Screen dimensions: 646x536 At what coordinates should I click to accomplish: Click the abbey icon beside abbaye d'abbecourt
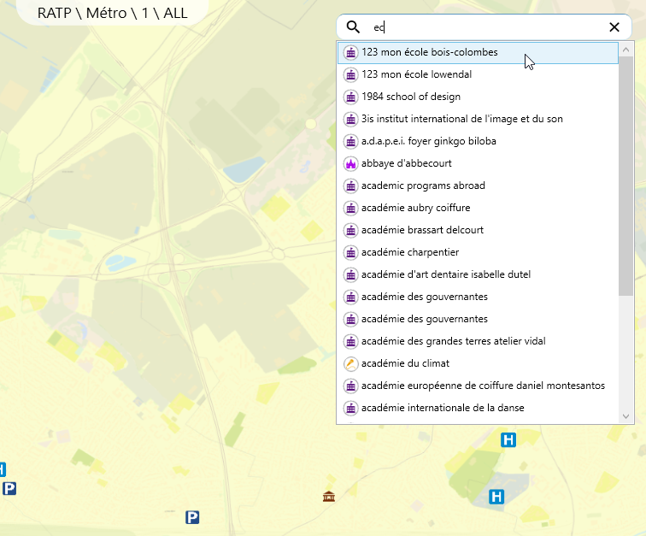click(350, 164)
